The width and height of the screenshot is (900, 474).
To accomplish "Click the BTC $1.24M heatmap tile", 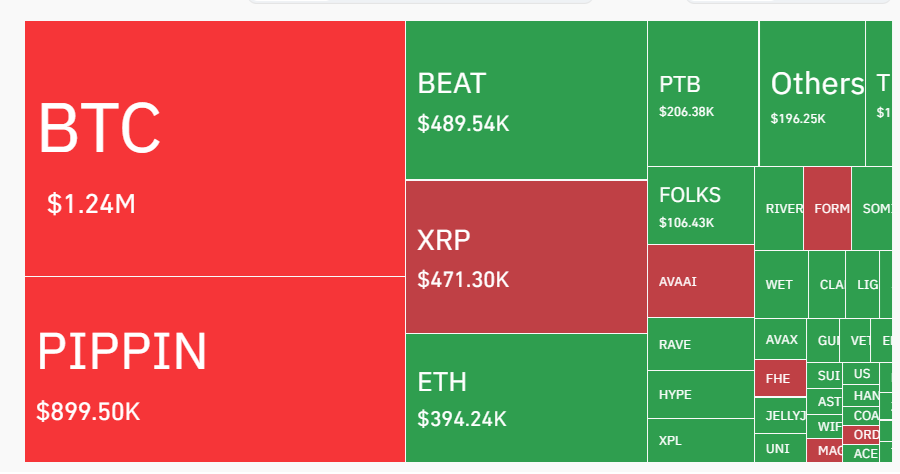I will (x=215, y=148).
